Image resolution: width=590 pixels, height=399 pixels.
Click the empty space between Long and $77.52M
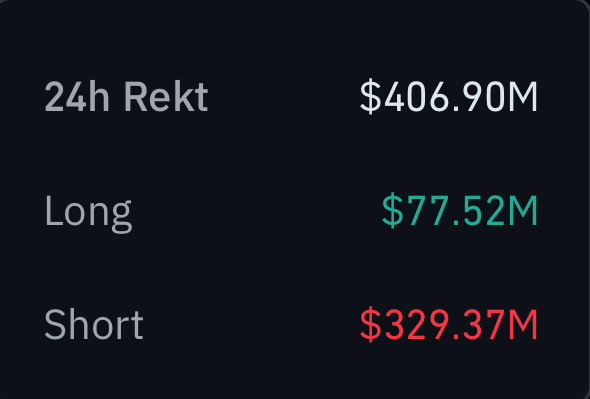[x=257, y=211]
